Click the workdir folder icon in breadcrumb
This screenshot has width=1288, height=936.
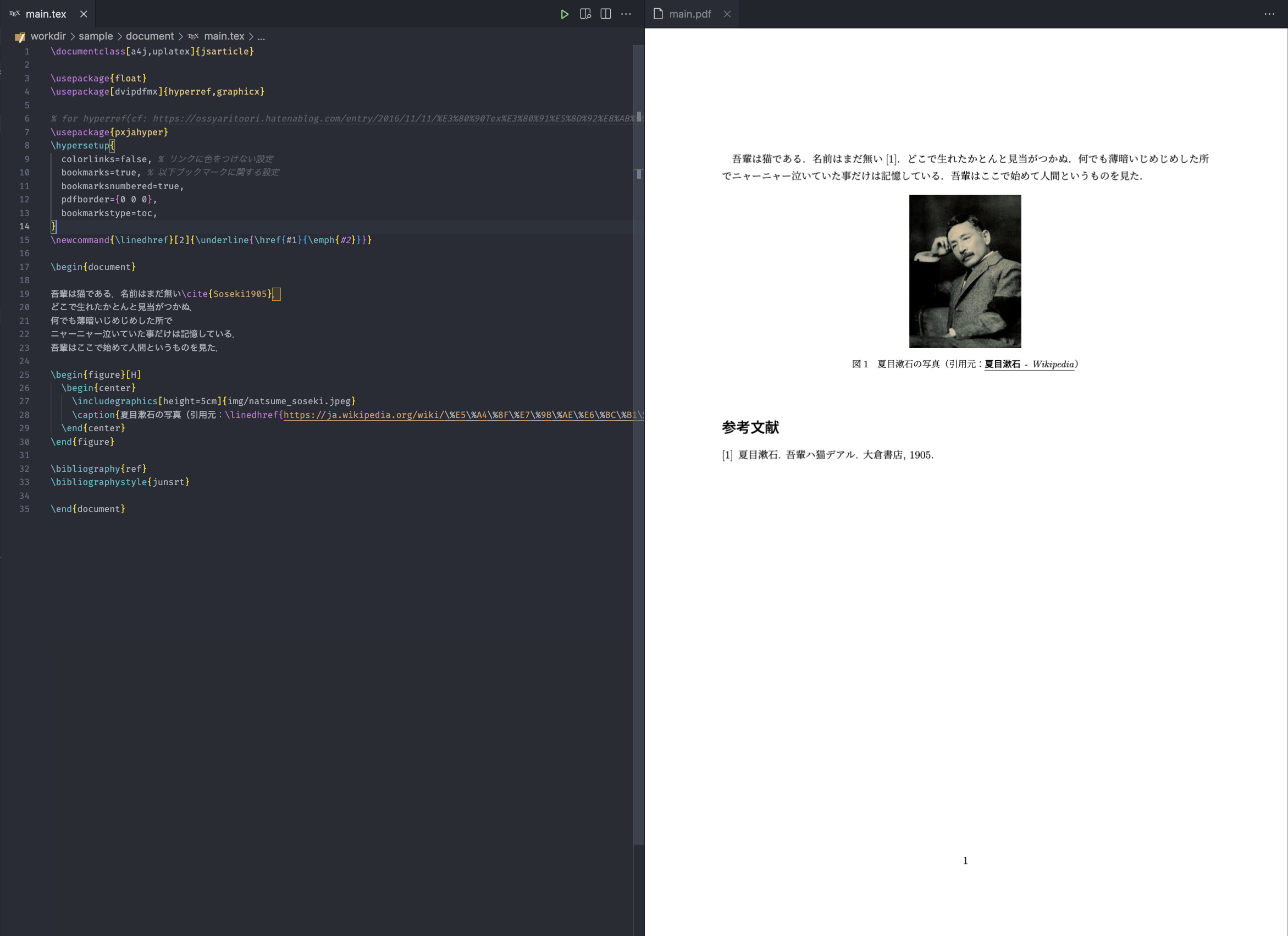[x=20, y=37]
